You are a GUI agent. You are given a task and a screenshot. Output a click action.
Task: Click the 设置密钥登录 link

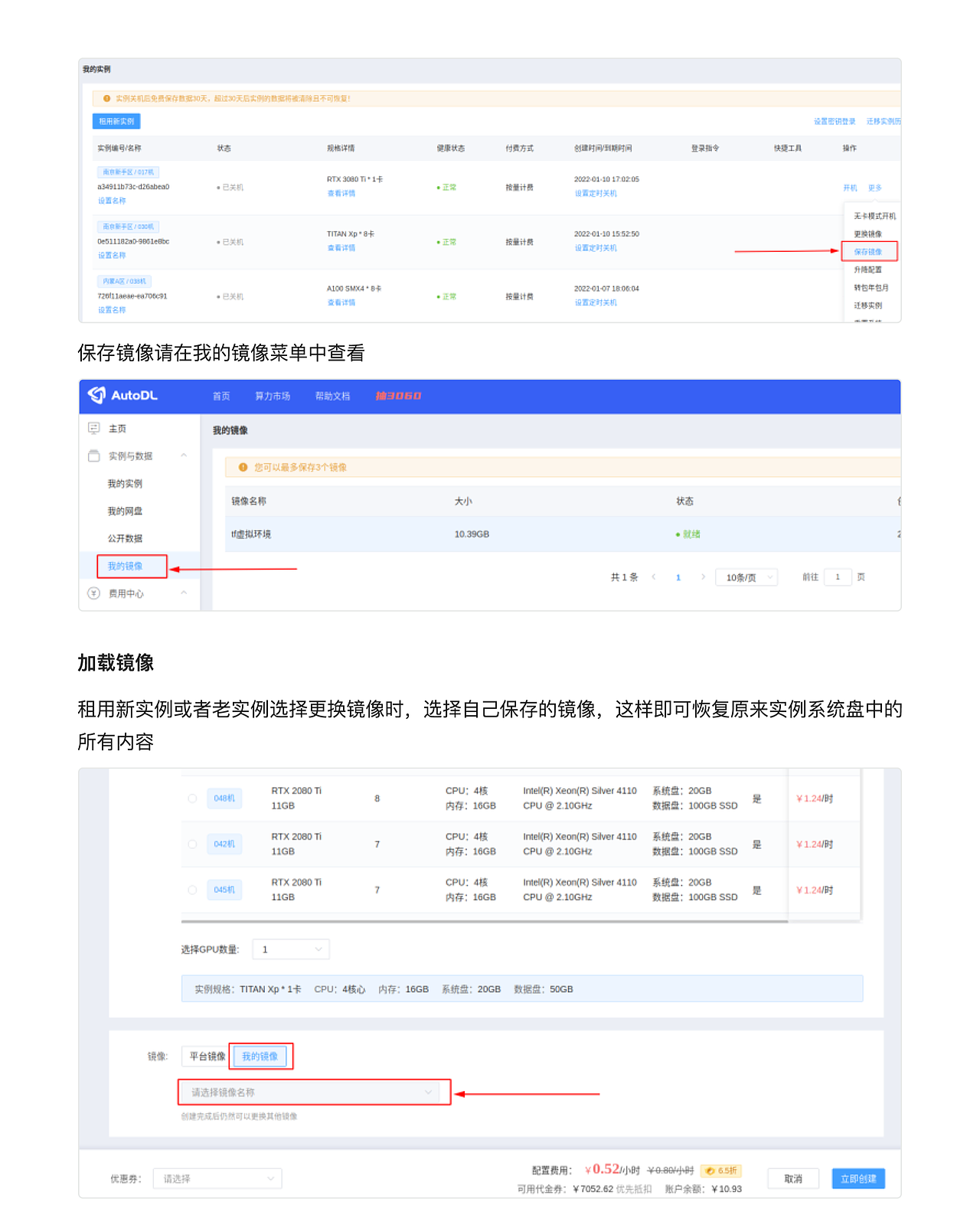tap(835, 122)
